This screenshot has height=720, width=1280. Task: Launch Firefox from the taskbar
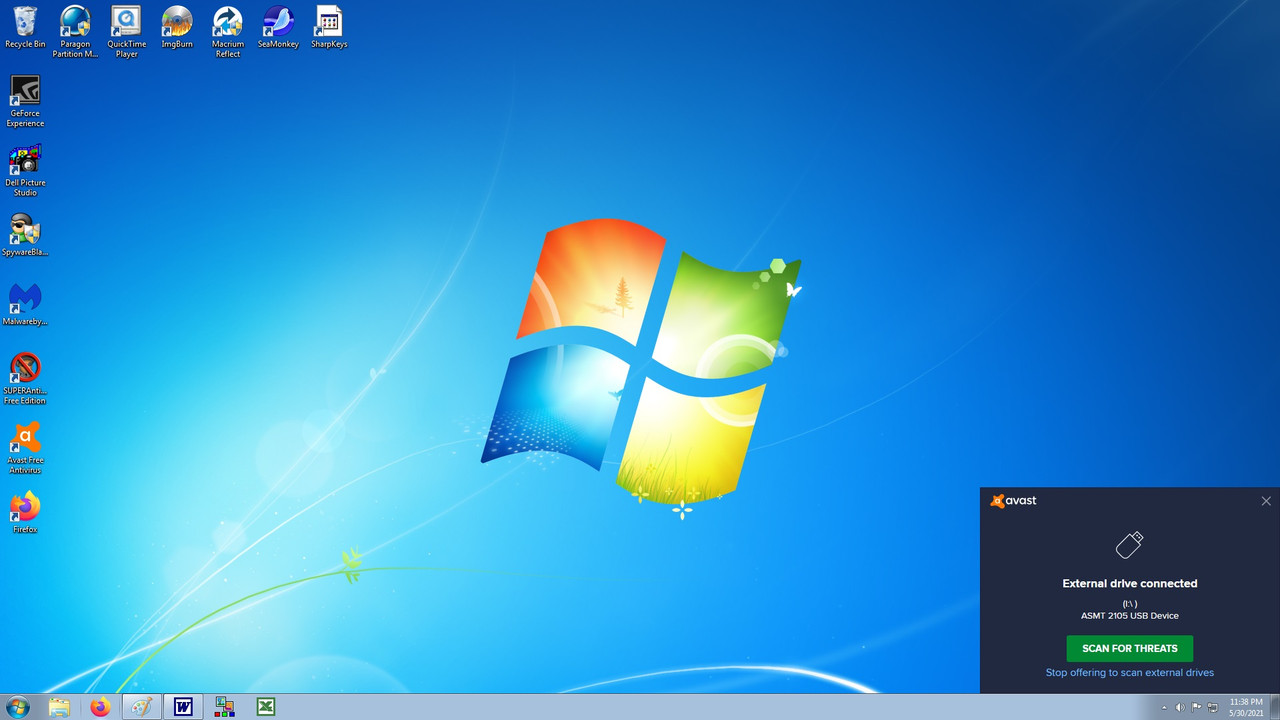pyautogui.click(x=100, y=707)
